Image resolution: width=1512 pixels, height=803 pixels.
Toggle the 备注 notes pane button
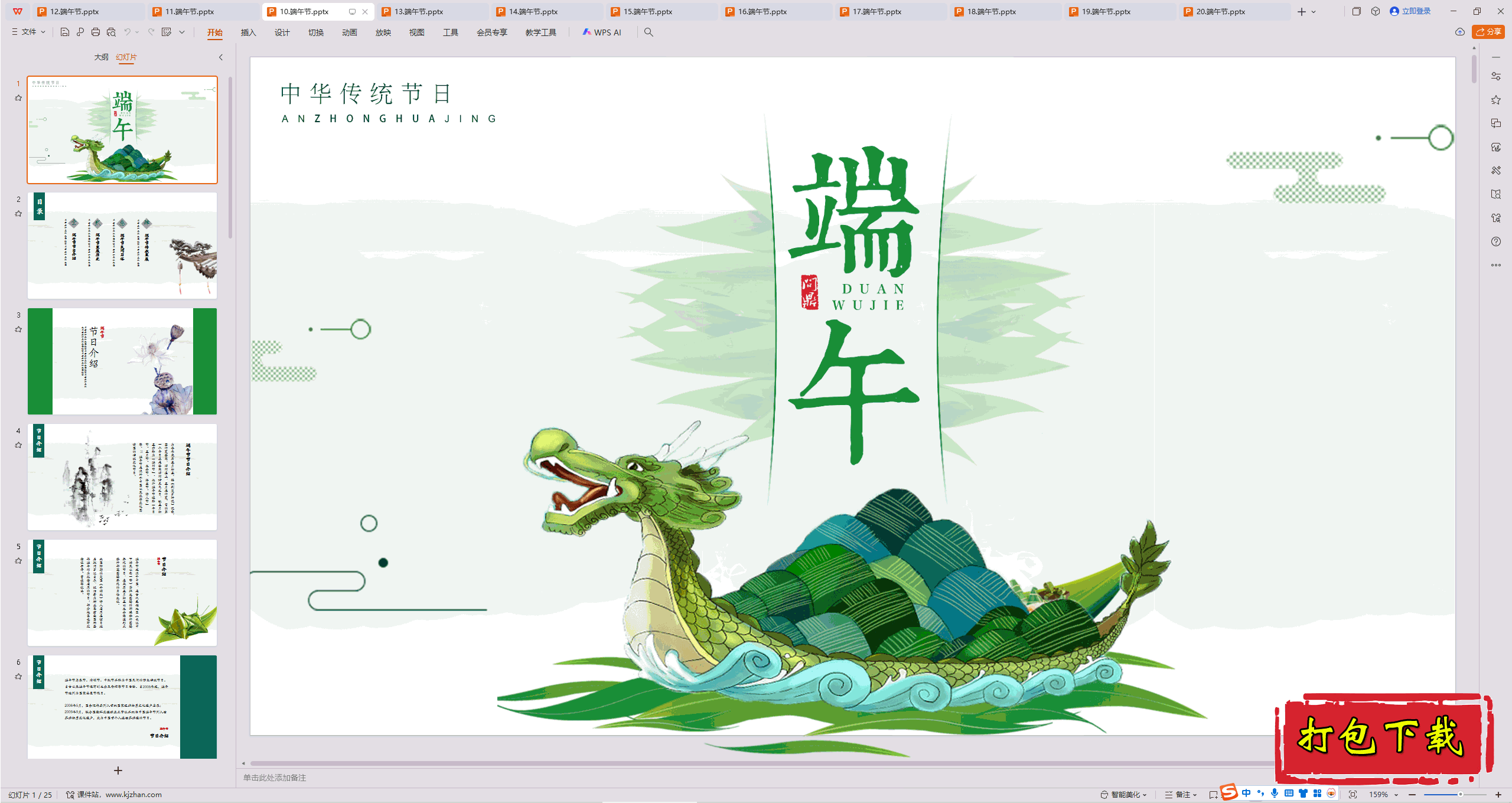tap(1181, 795)
